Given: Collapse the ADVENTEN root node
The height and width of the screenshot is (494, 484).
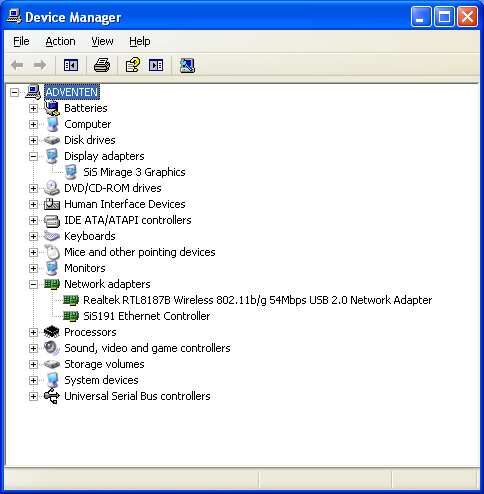Looking at the screenshot, I should (x=14, y=92).
